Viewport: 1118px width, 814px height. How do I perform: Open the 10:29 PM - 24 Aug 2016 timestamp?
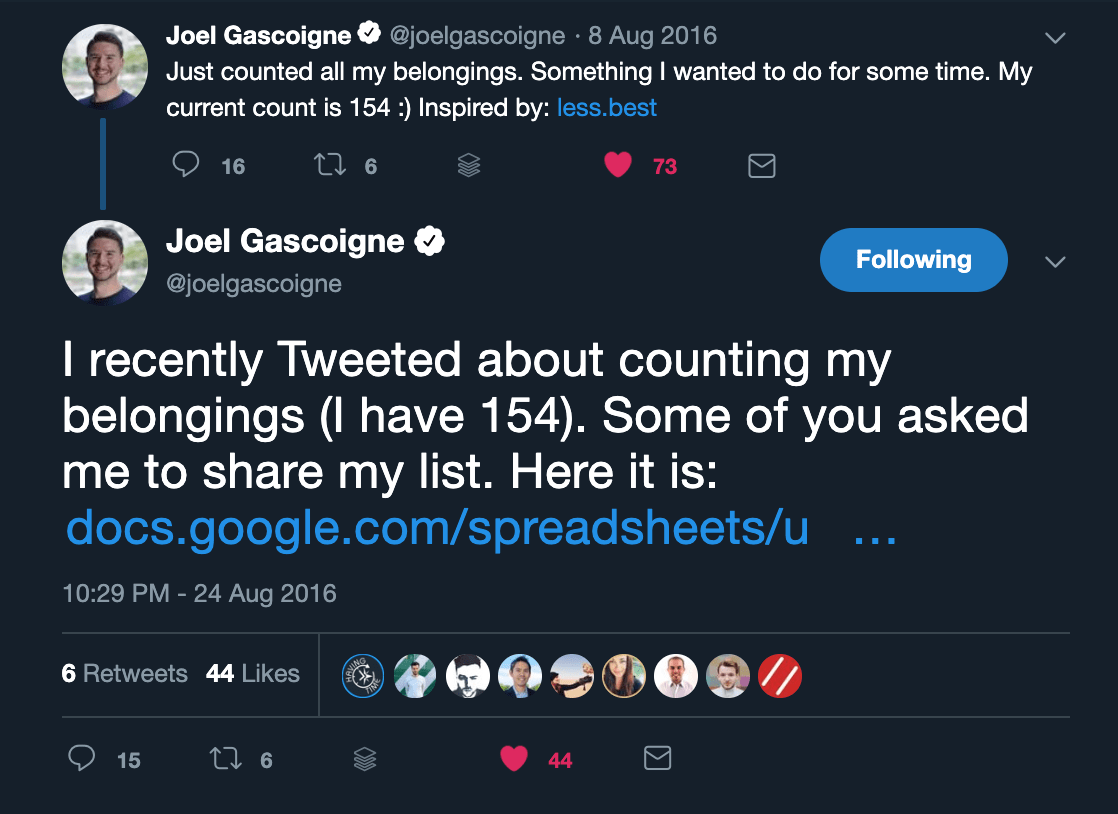(199, 593)
